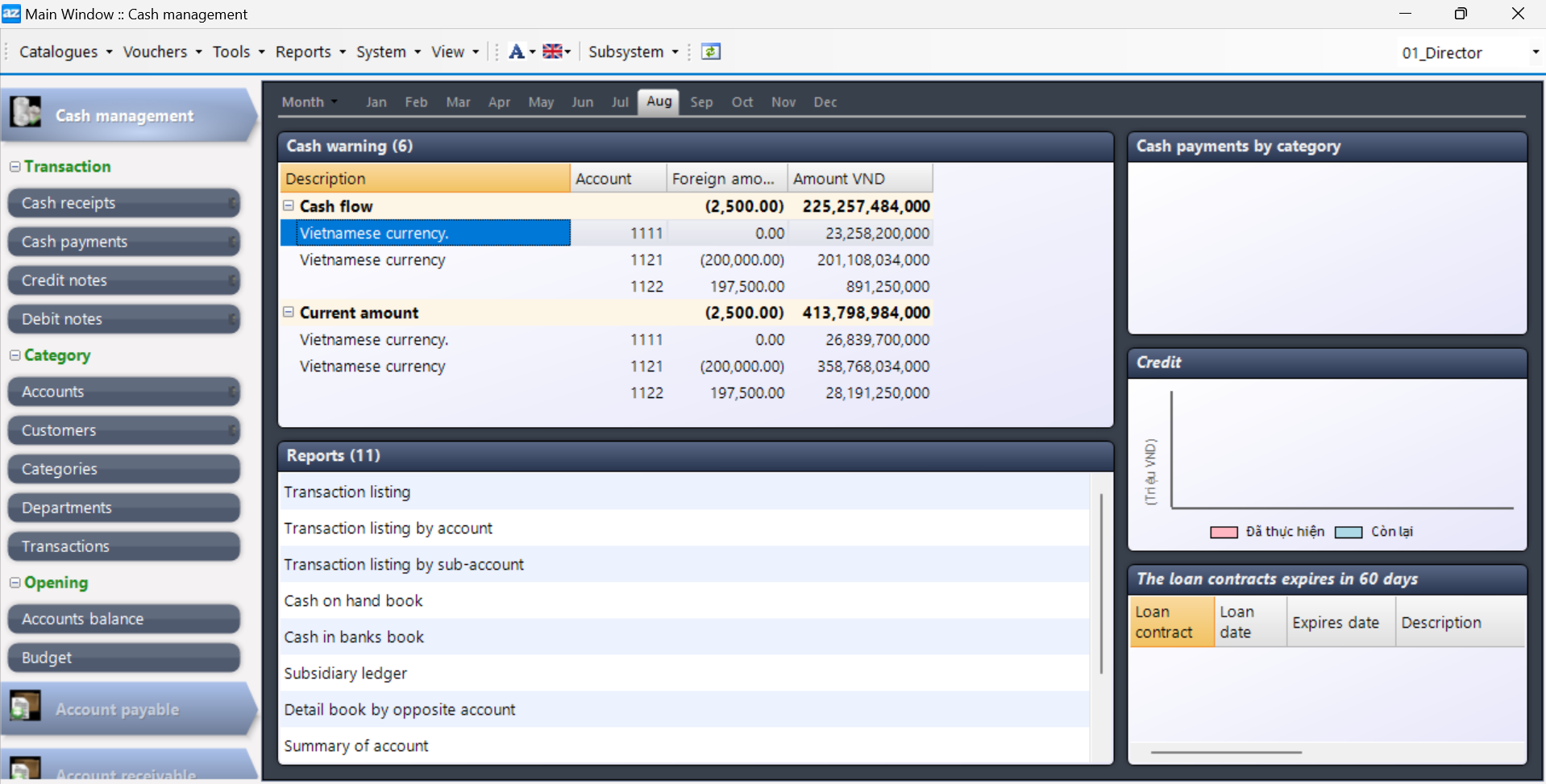This screenshot has height=784, width=1546.
Task: Open the font style 'A' icon
Action: (x=517, y=52)
